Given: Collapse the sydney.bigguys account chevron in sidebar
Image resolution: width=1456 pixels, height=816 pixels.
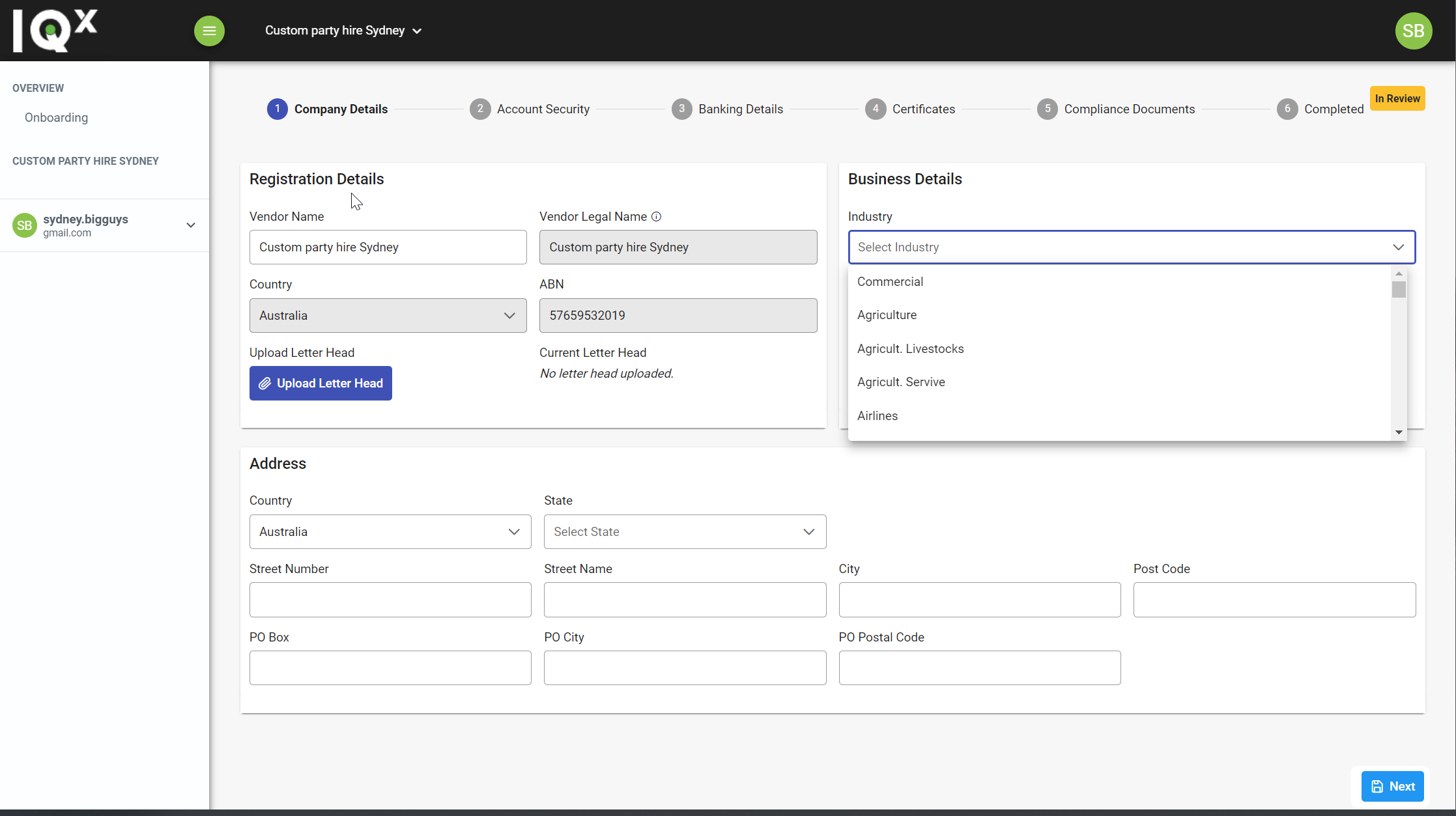Looking at the screenshot, I should (190, 225).
